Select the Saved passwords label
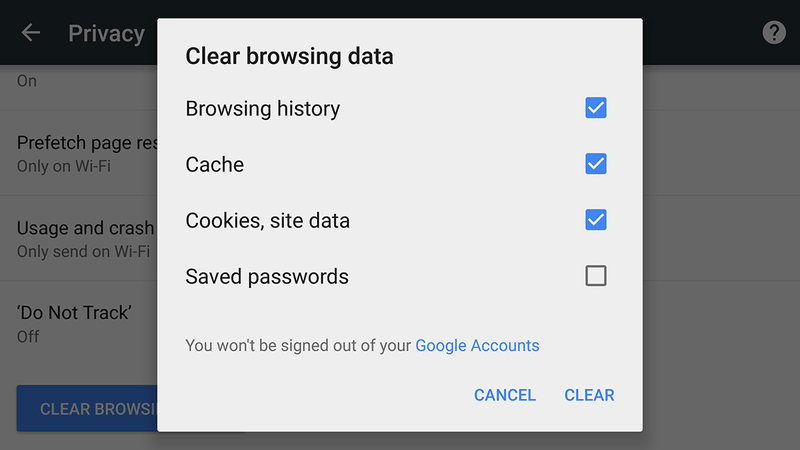 [x=267, y=277]
